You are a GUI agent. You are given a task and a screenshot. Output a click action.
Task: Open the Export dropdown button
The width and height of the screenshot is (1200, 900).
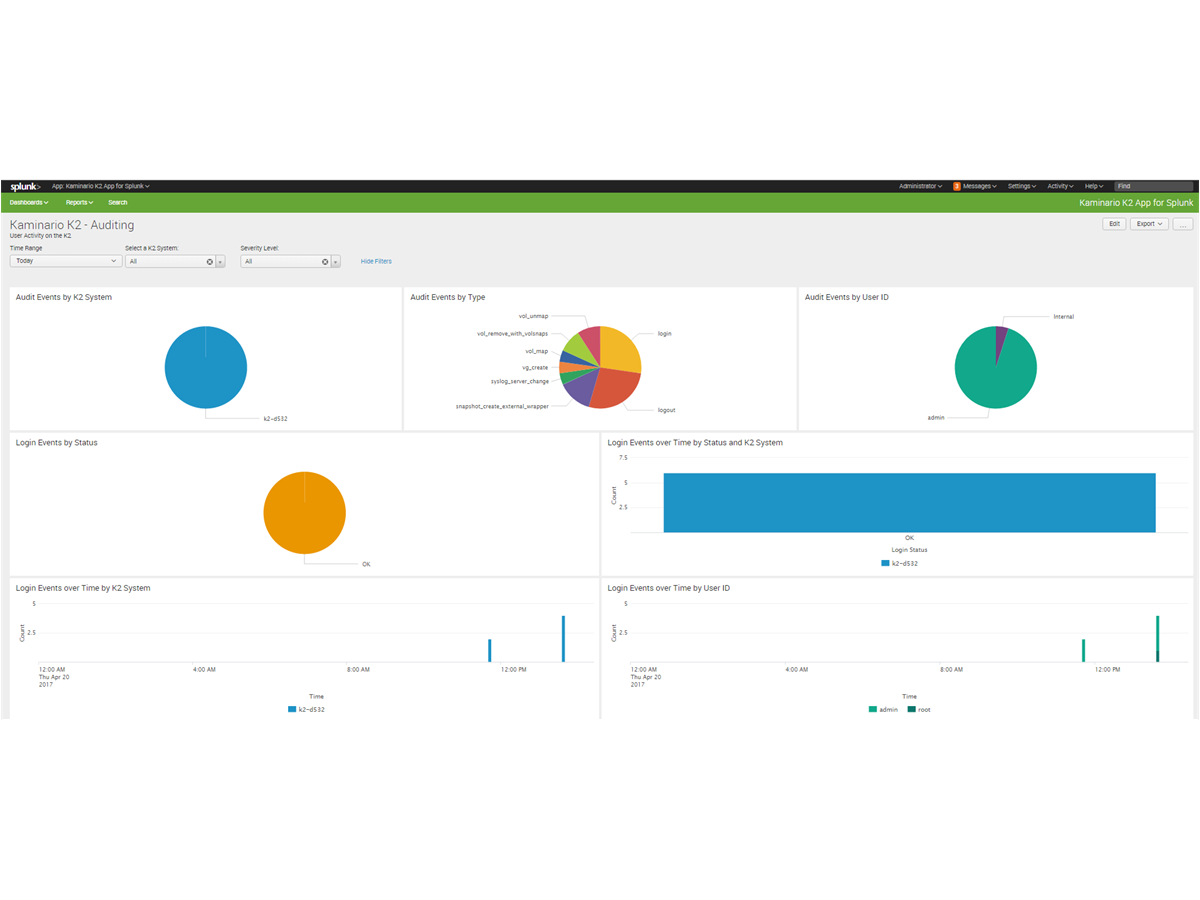click(1149, 224)
